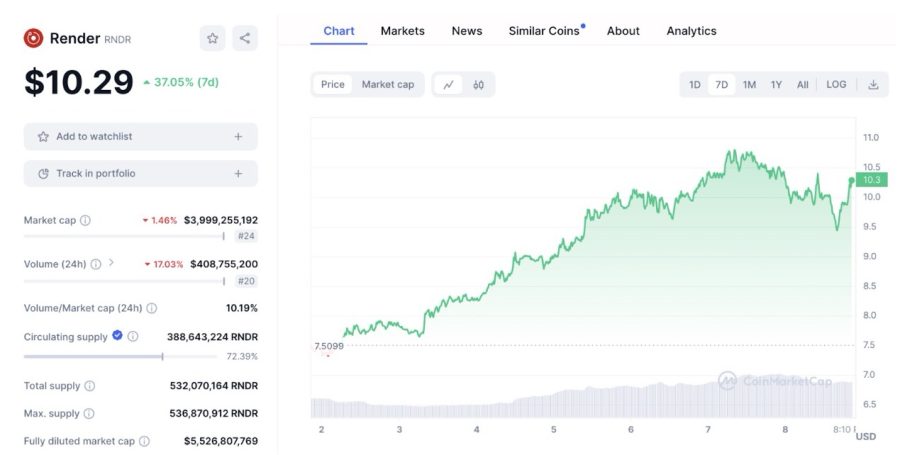Click the $5,526,807,769 diluted cap value
The width and height of the screenshot is (900, 455).
[x=221, y=441]
